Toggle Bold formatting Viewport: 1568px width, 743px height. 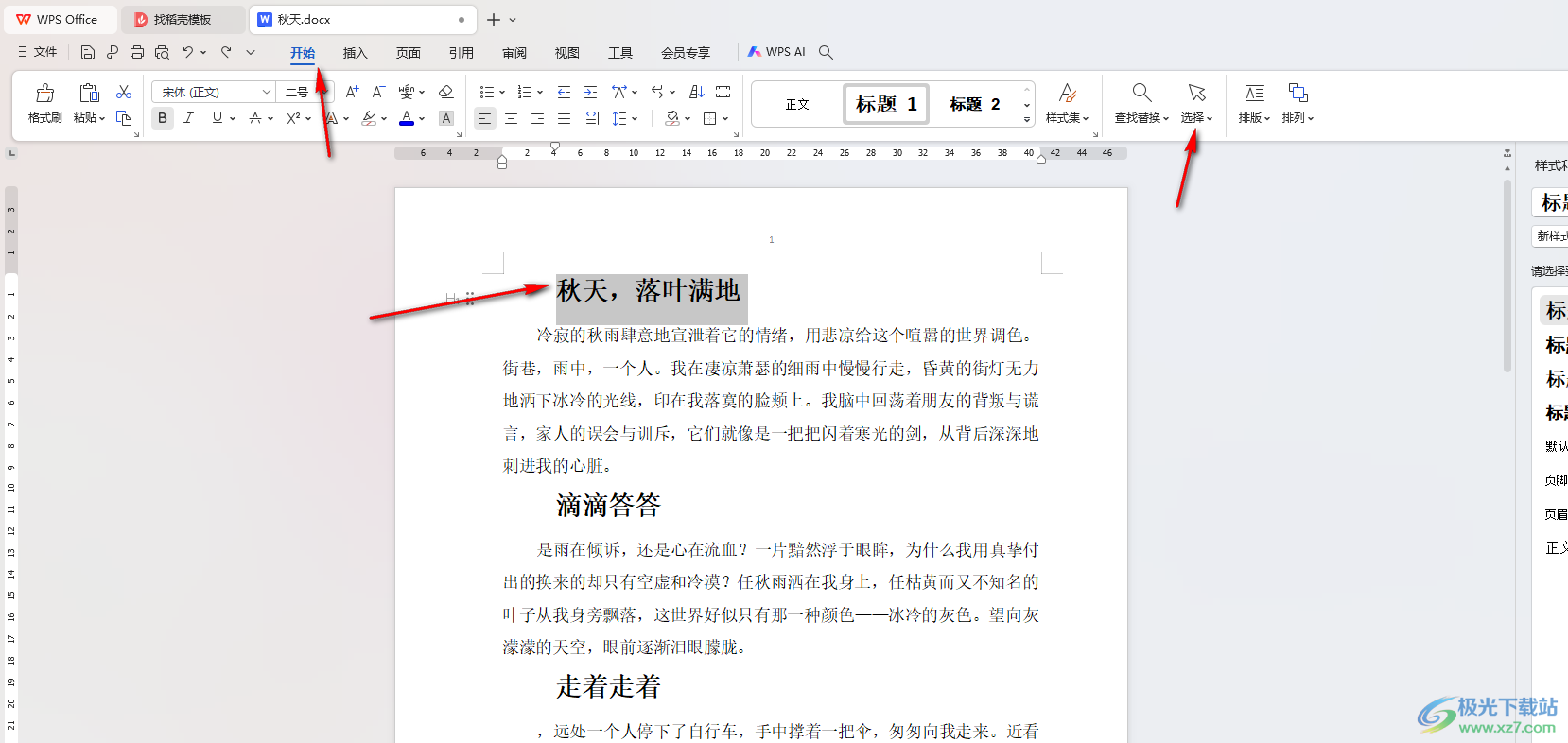[163, 118]
